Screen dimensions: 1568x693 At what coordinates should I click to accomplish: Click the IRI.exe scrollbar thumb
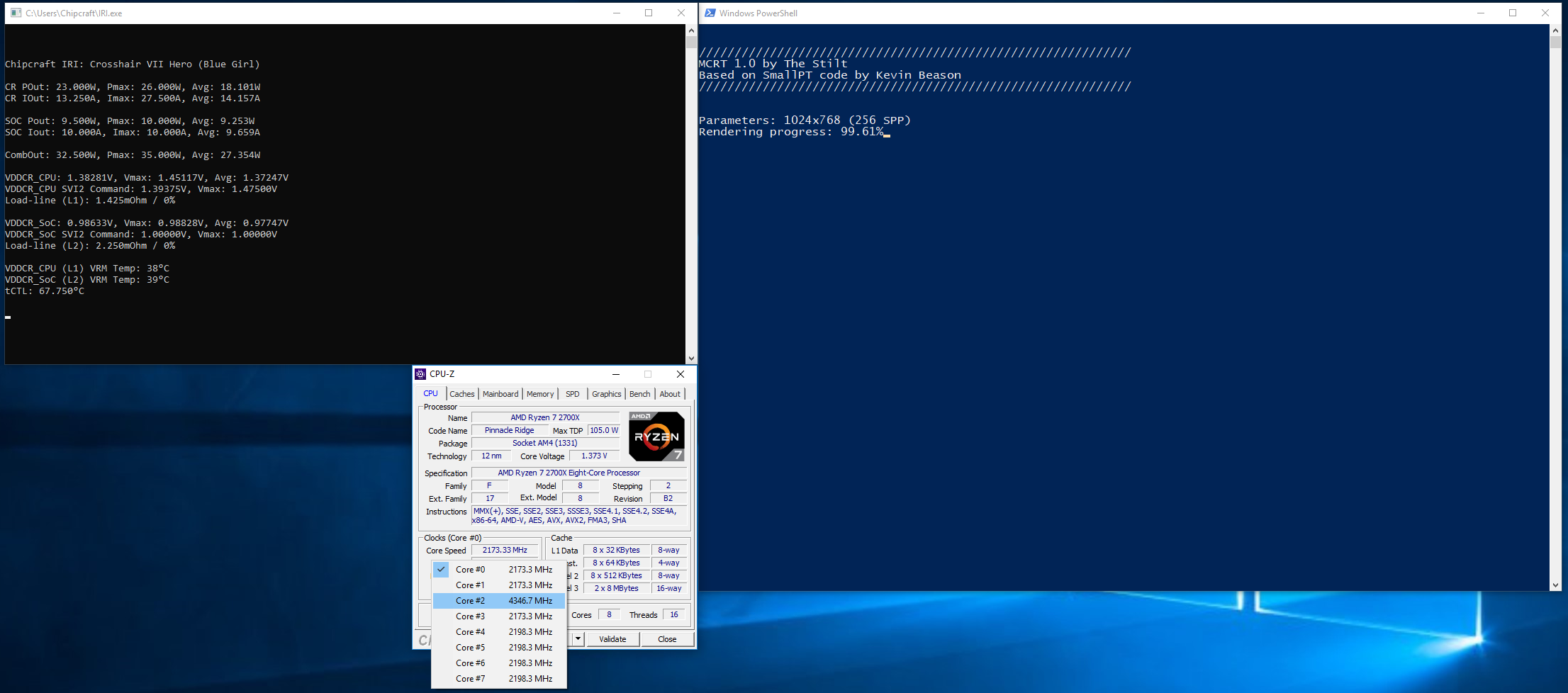pos(691,42)
